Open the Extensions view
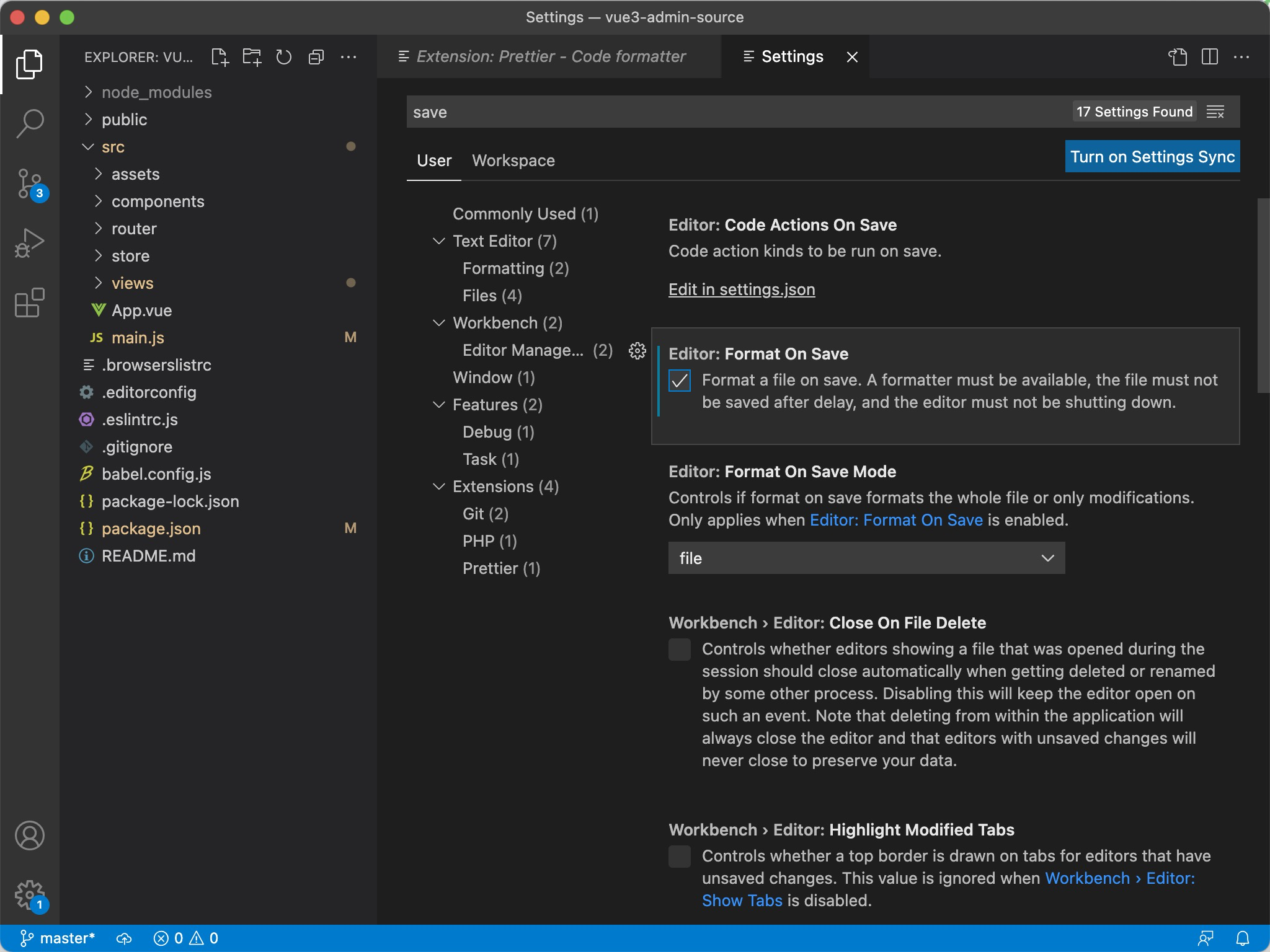The width and height of the screenshot is (1270, 952). [29, 302]
